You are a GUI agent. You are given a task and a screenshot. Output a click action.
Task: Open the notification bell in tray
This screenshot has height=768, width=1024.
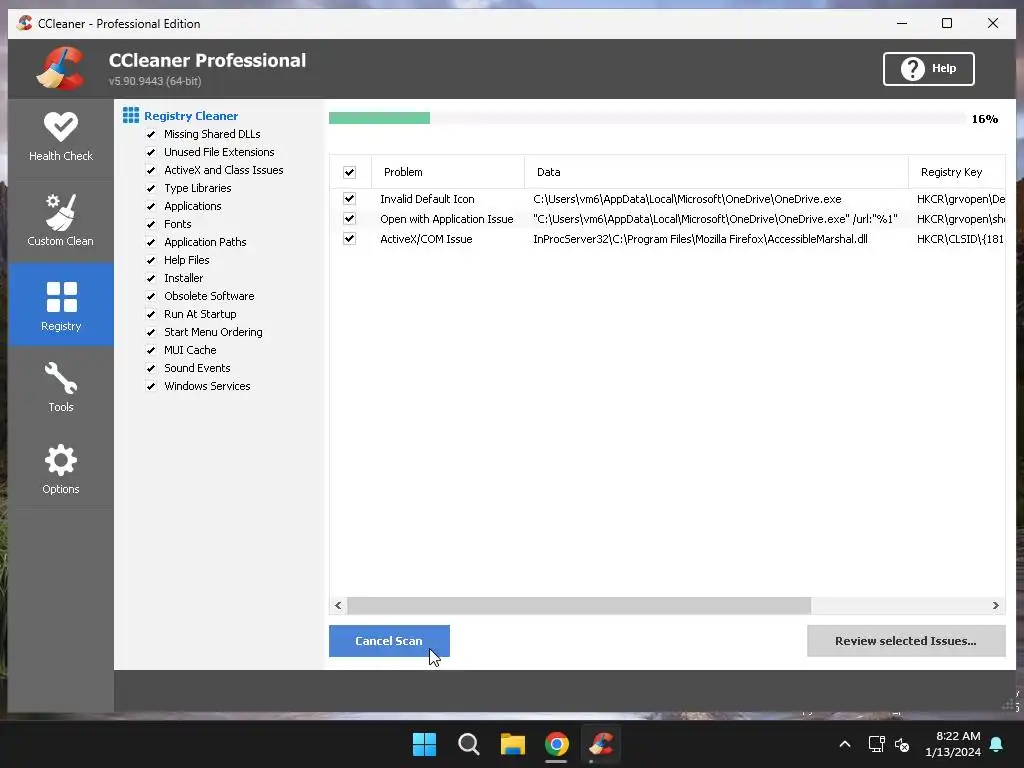point(997,744)
